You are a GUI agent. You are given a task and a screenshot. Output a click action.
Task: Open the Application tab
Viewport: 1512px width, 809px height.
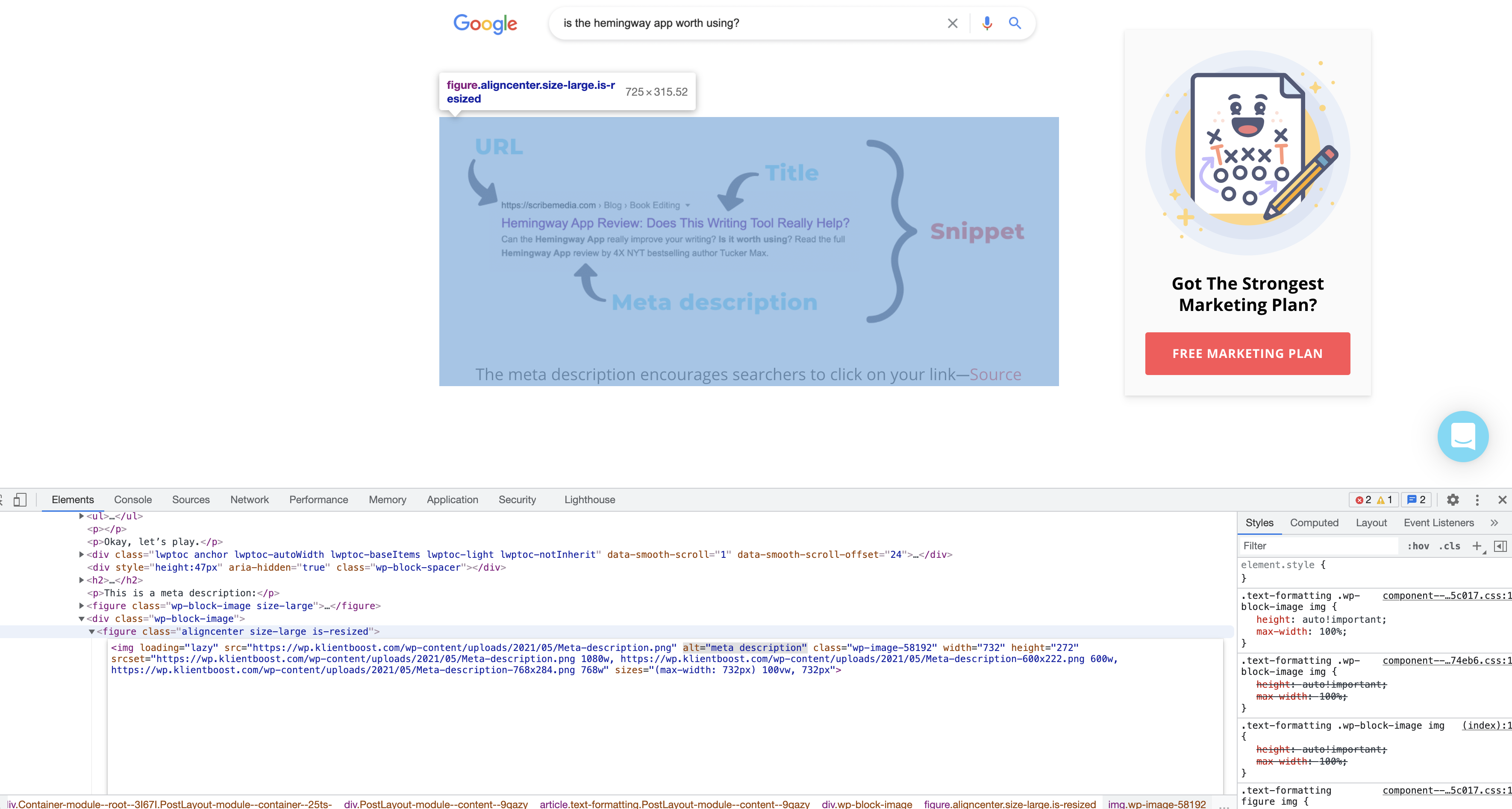[x=453, y=500]
